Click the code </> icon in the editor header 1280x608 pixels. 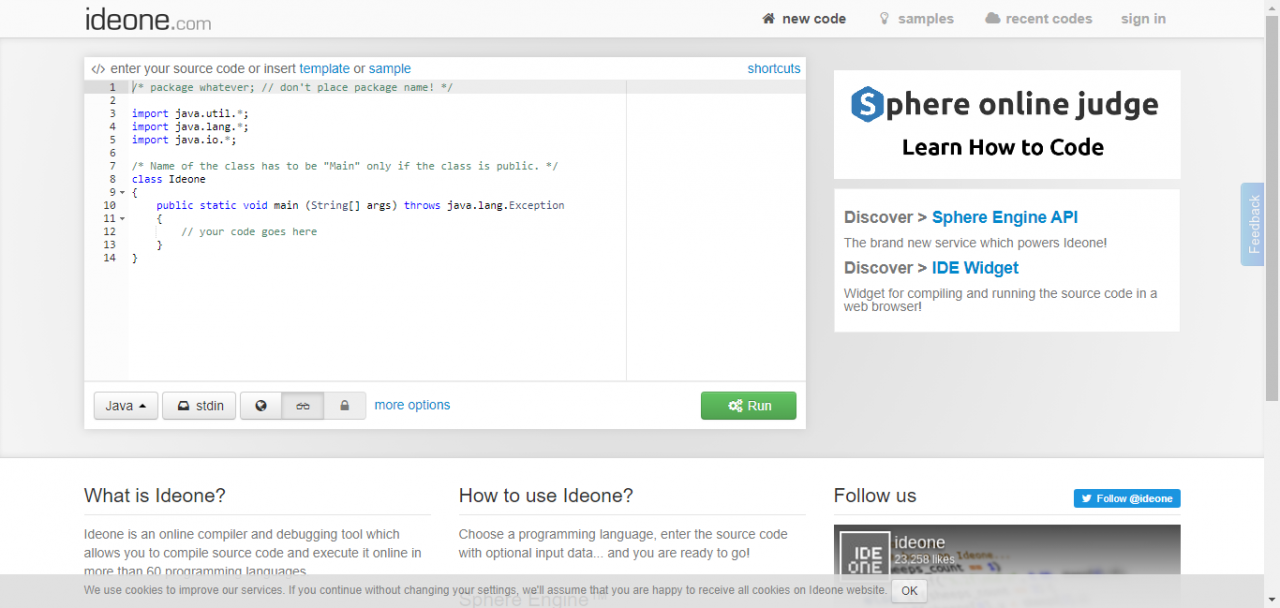(x=97, y=68)
